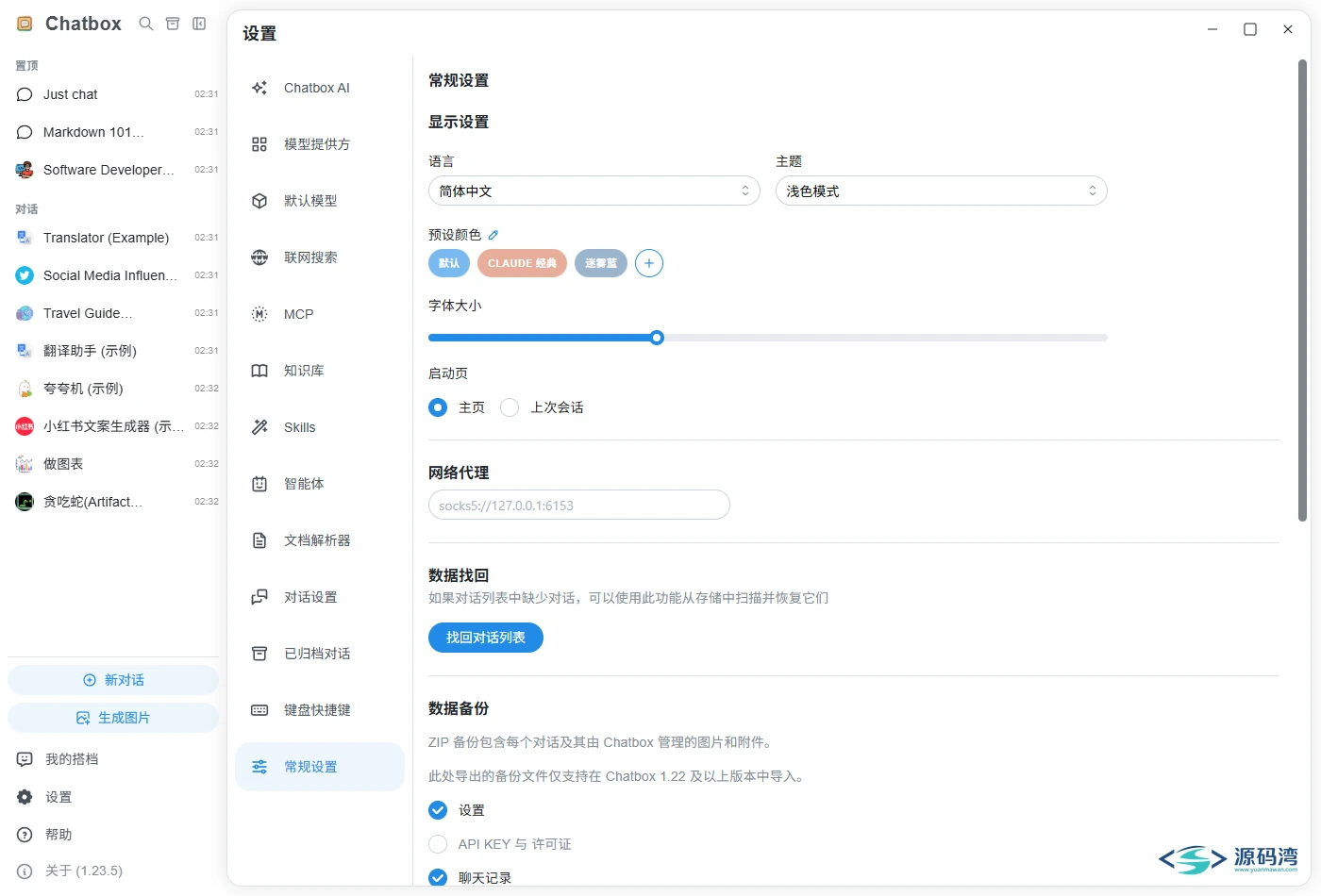Check the API KEY 与 许可证 checkbox
Image resolution: width=1321 pixels, height=896 pixels.
coord(438,844)
